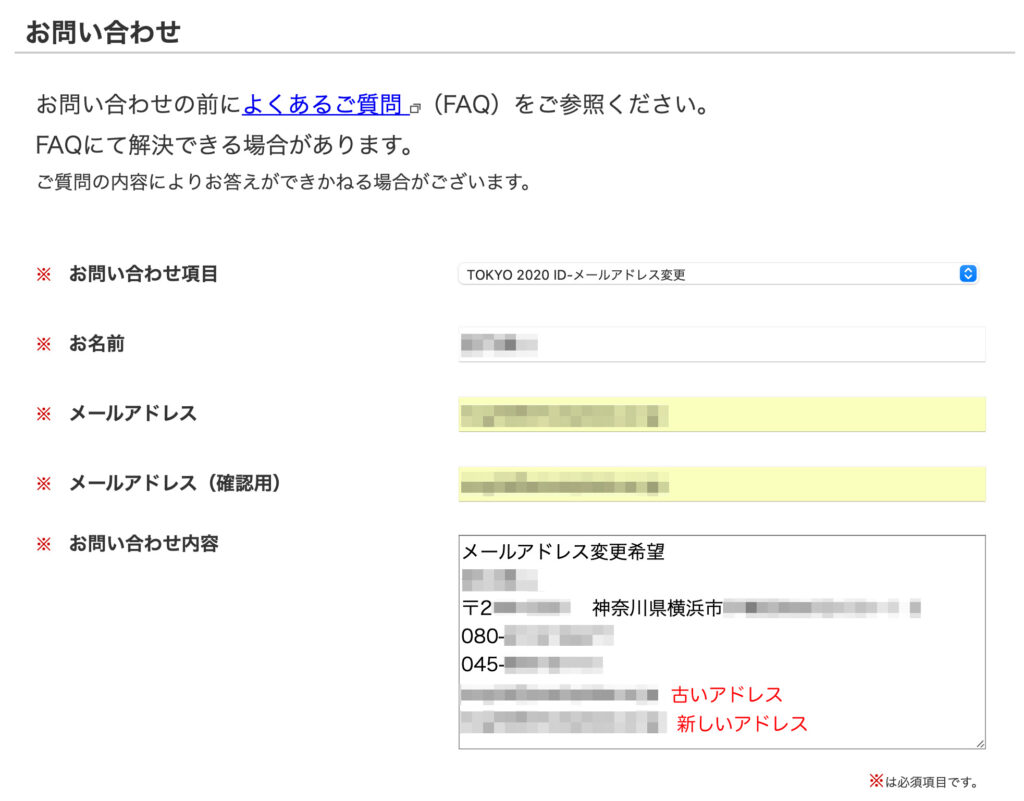Screen dimensions: 1024x801
Task: Click the メールアドレス（確認用） label
Action: (x=175, y=484)
